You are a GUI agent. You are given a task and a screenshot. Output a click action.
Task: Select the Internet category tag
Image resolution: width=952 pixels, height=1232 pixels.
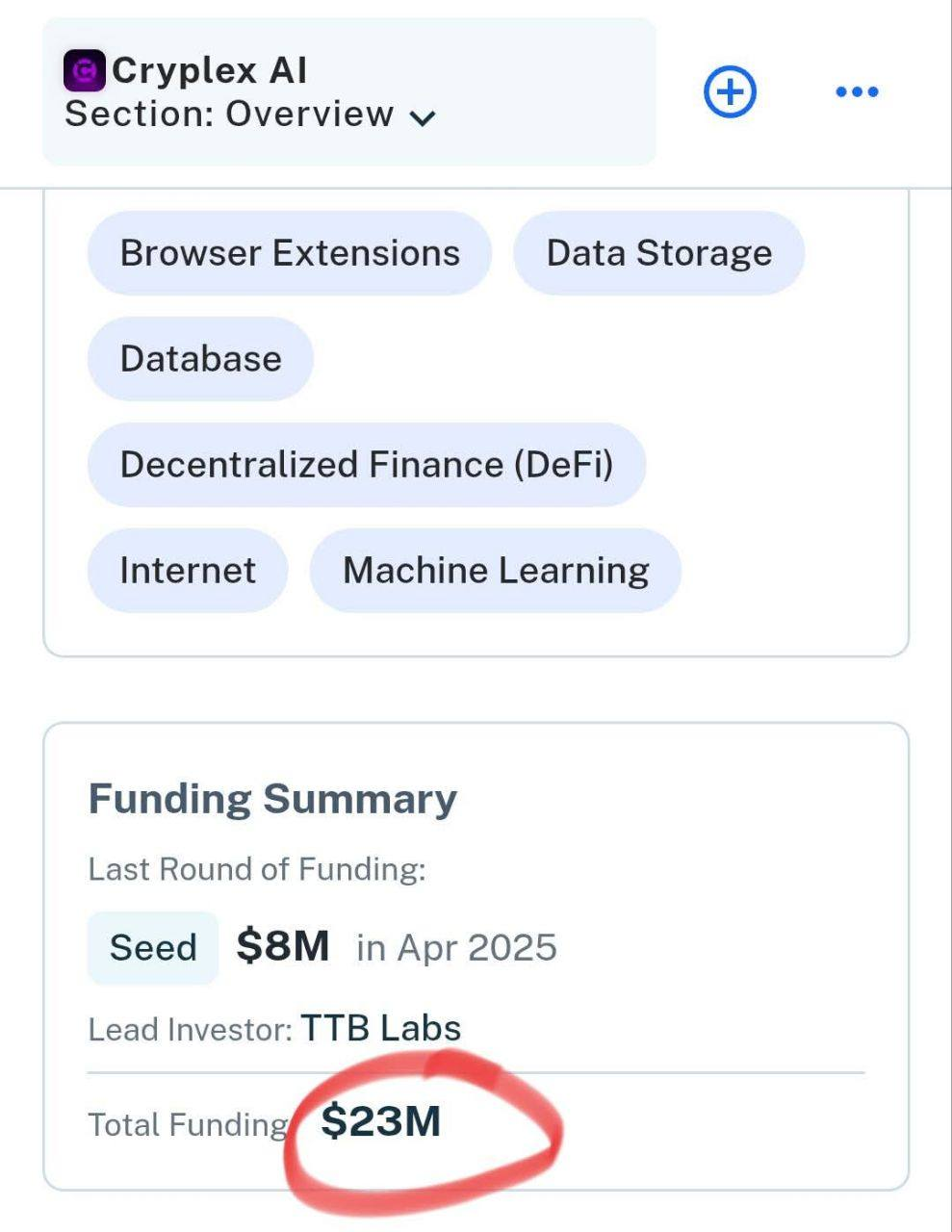188,571
